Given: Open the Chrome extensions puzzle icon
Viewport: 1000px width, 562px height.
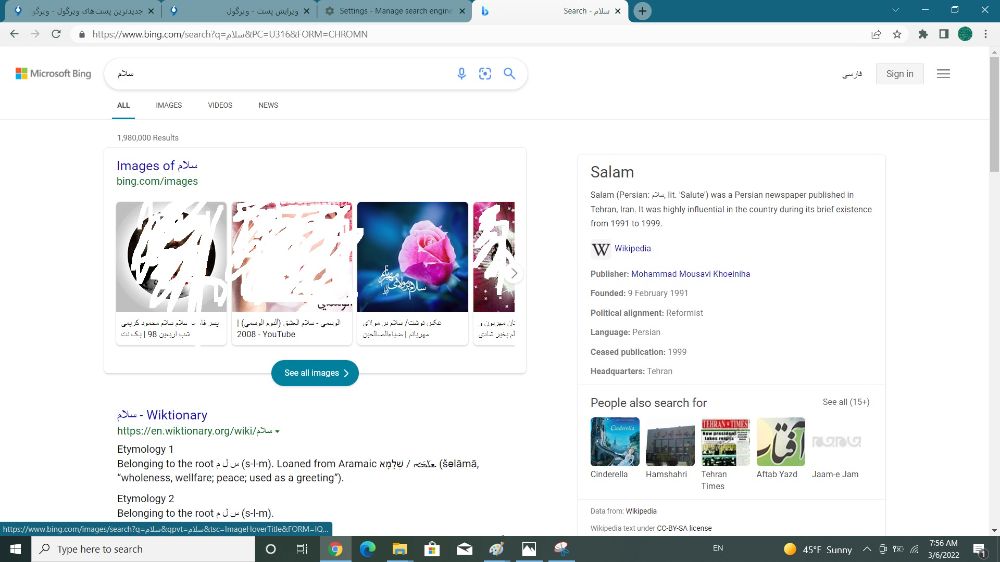Looking at the screenshot, I should click(923, 34).
